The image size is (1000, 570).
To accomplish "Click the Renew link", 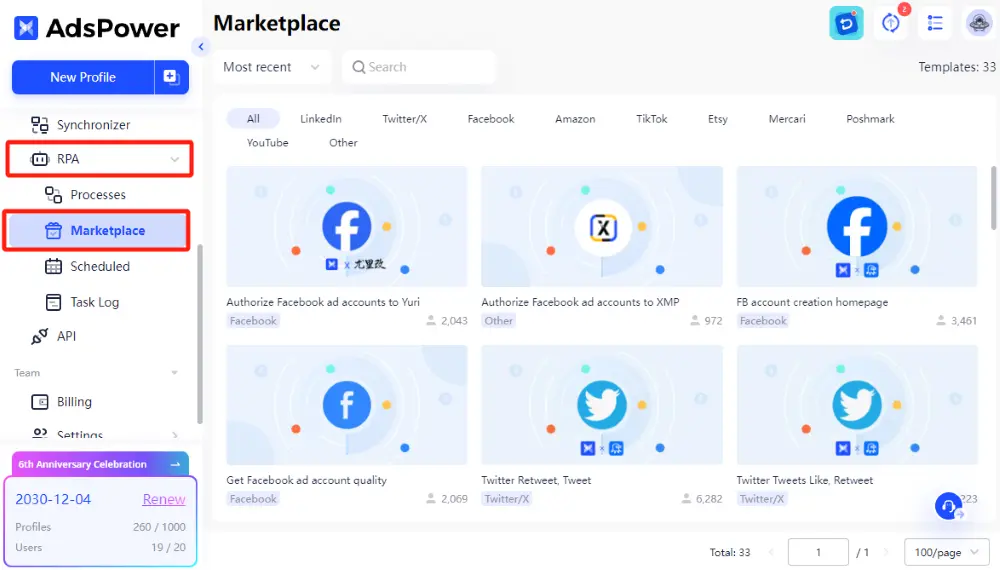I will point(164,499).
